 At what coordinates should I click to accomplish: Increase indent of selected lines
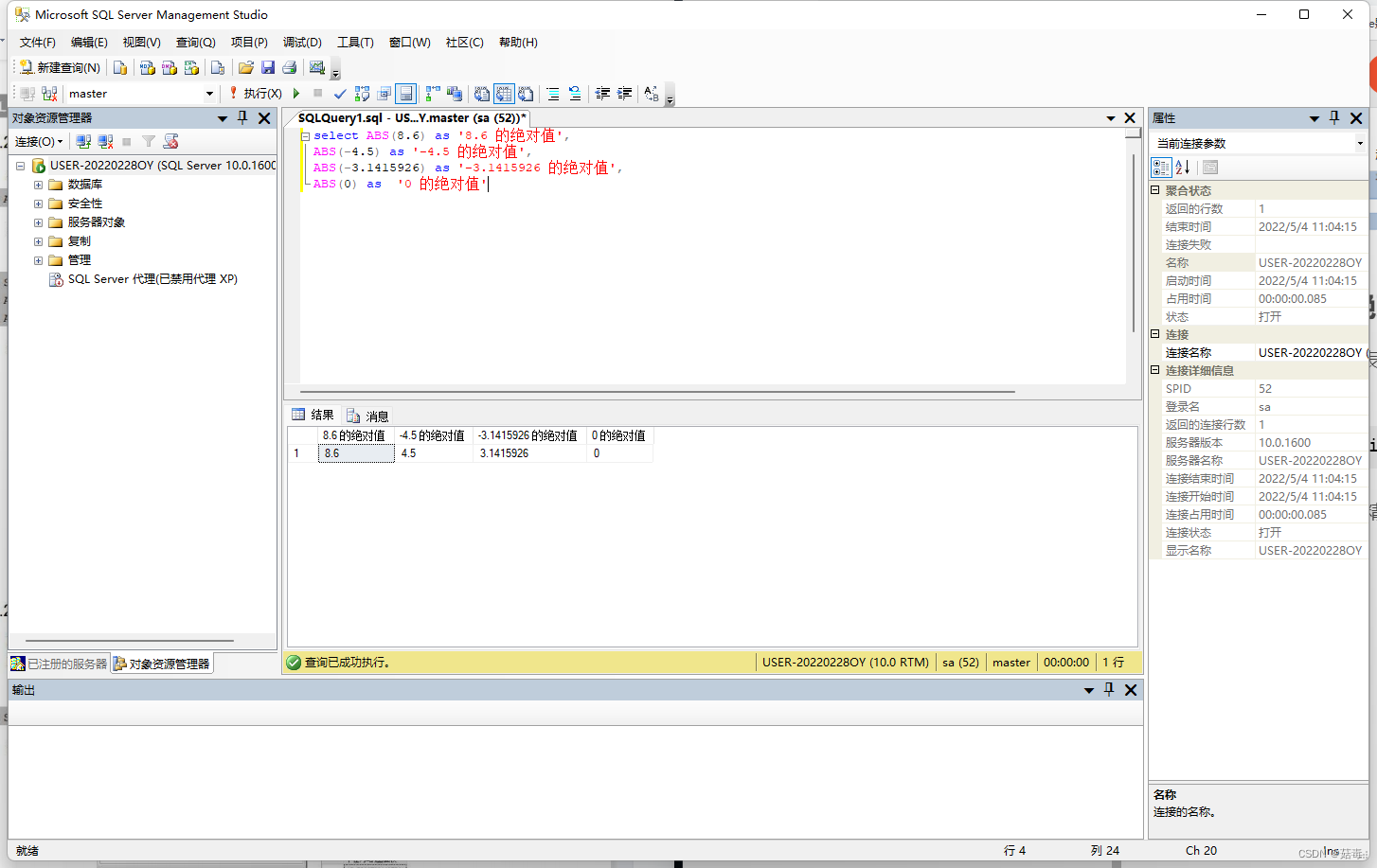click(624, 94)
